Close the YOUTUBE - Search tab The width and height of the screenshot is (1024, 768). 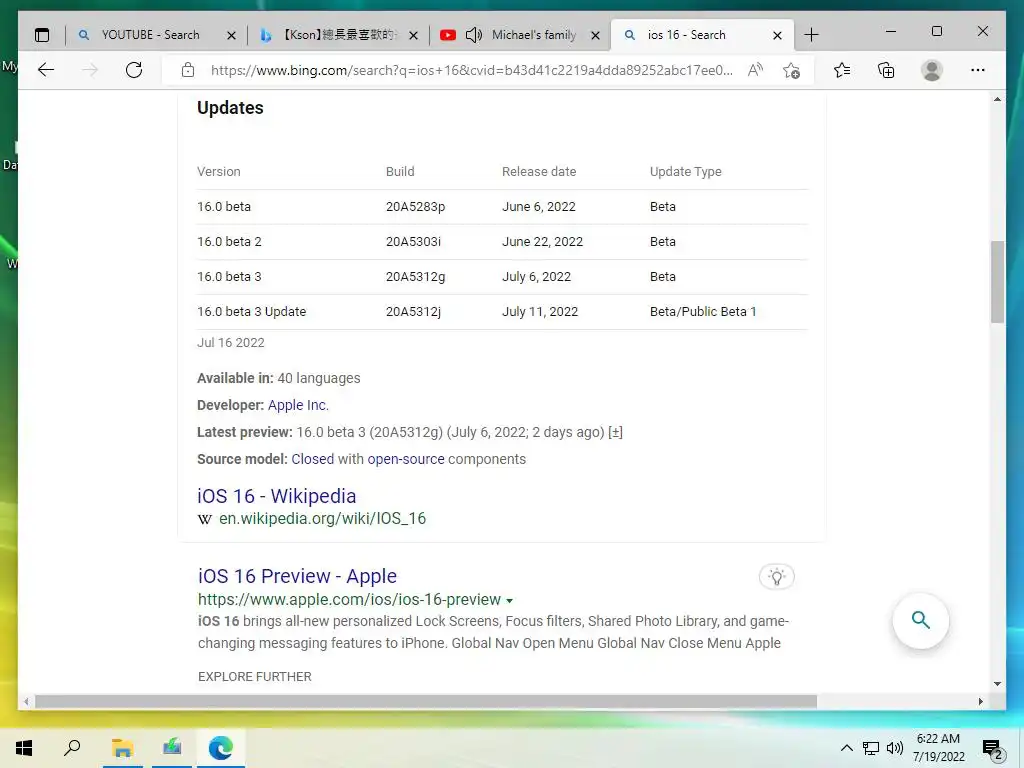coord(231,35)
